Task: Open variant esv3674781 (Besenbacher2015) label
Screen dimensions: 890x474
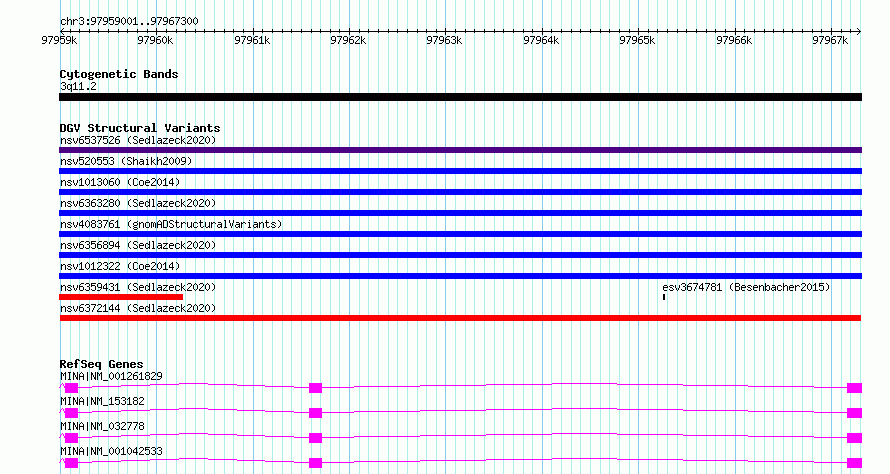Action: (x=746, y=287)
